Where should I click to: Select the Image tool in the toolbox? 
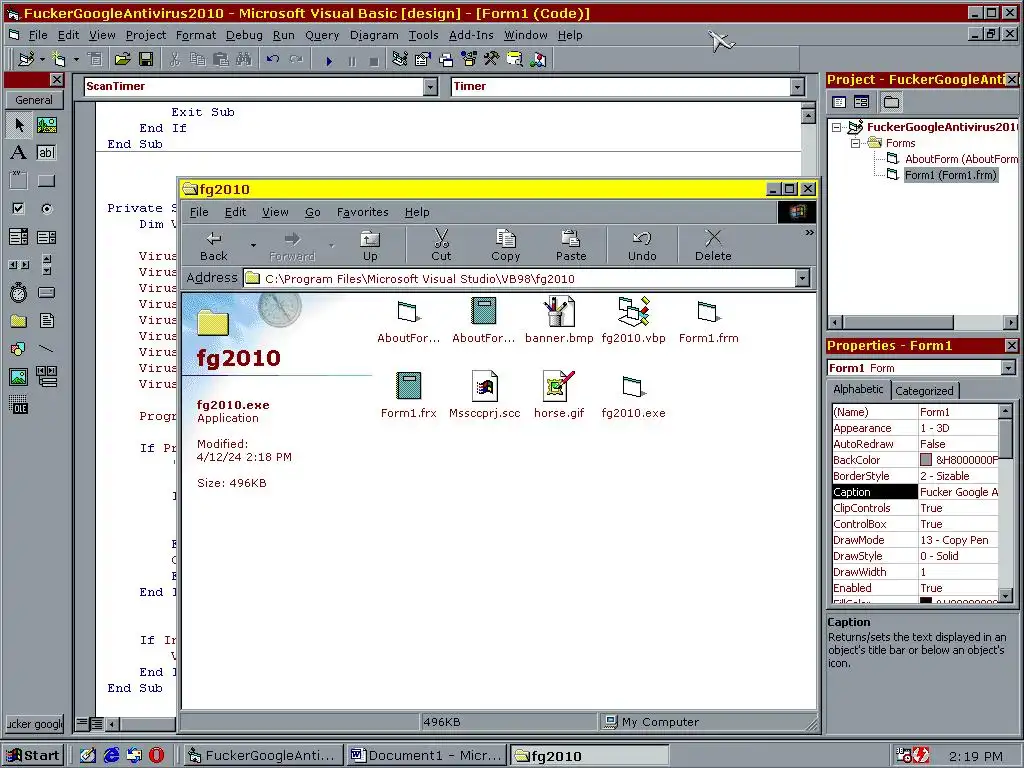coord(19,377)
